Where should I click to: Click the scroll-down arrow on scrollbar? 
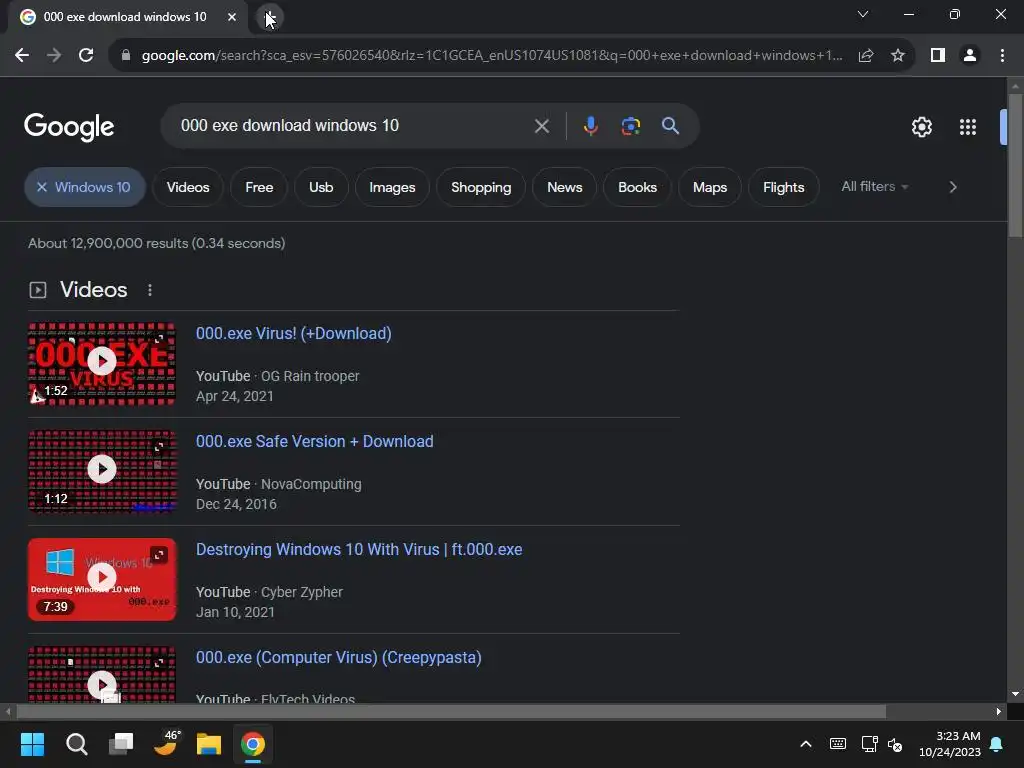point(1015,694)
